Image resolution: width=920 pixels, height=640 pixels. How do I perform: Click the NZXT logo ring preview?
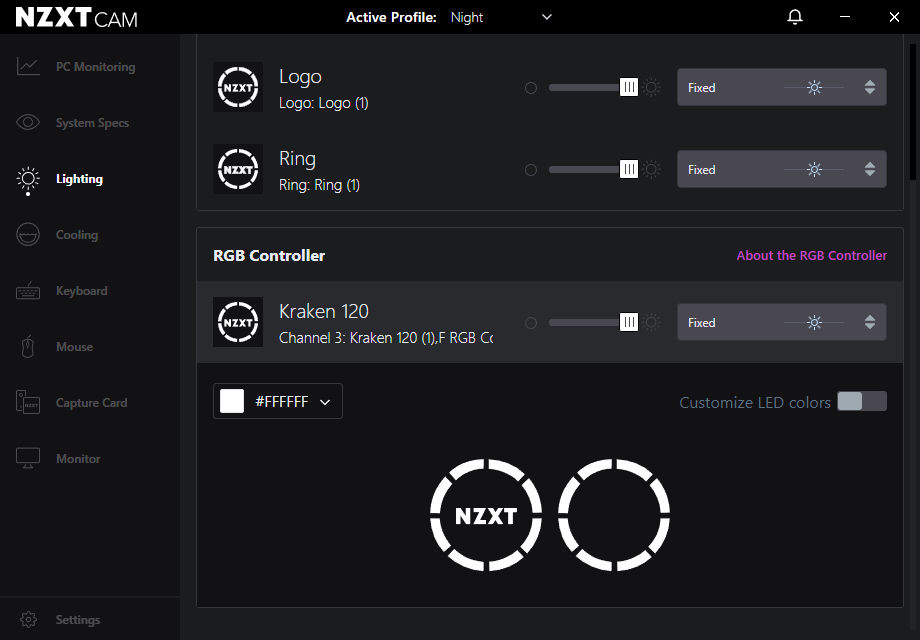[486, 515]
